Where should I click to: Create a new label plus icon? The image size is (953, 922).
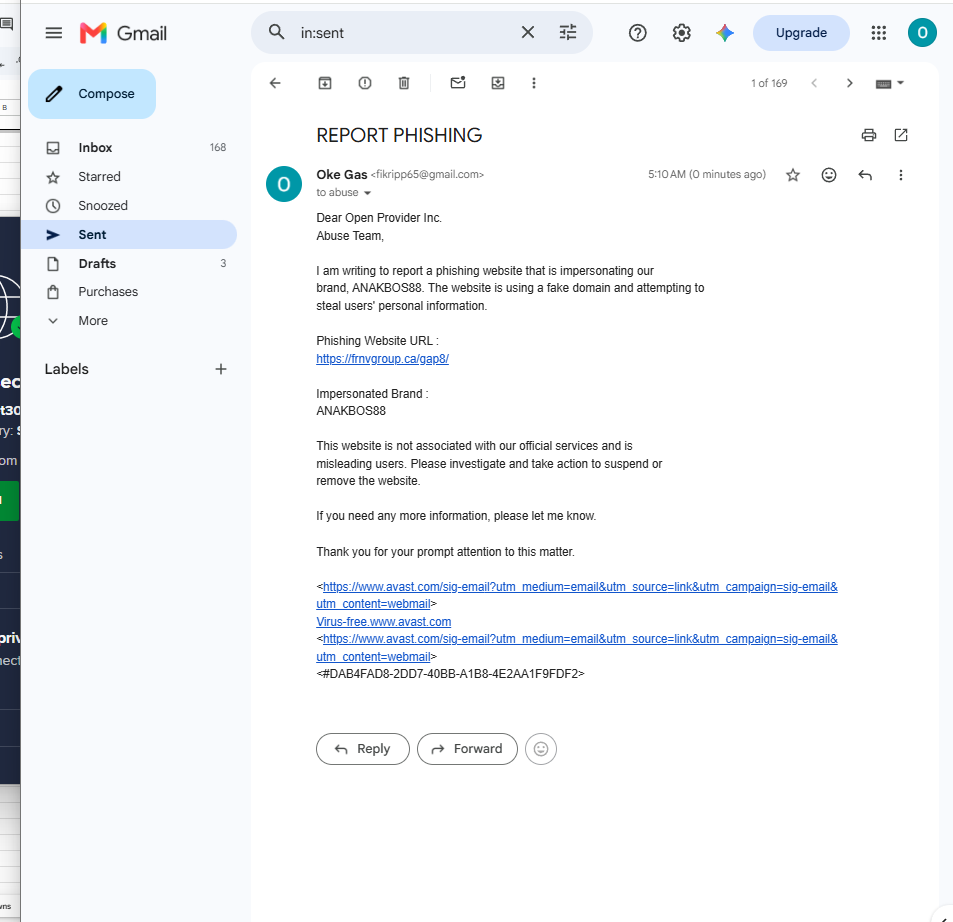click(221, 369)
